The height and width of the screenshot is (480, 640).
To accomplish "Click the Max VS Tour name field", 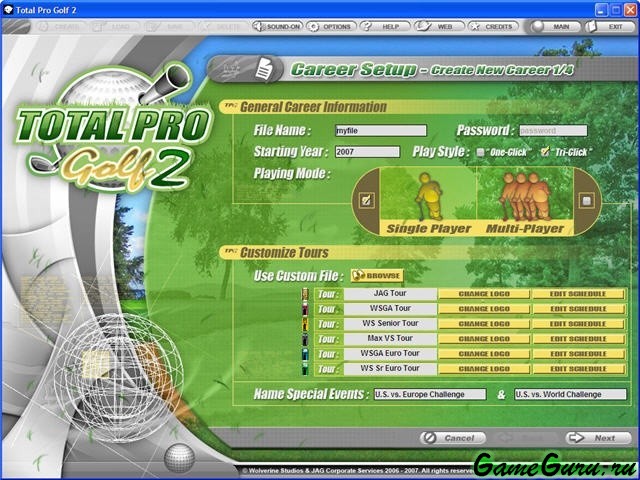I will (x=390, y=338).
